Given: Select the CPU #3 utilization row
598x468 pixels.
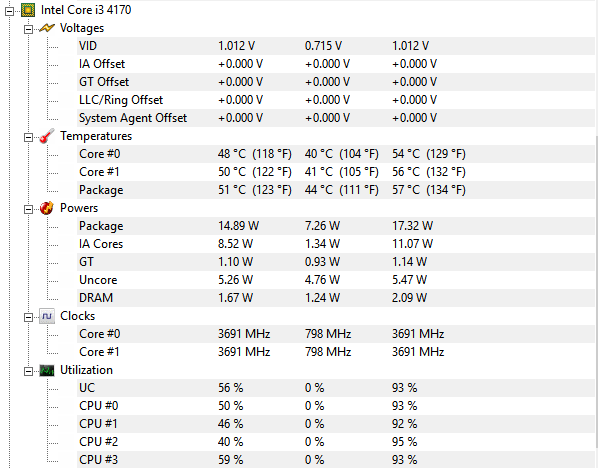Looking at the screenshot, I should pyautogui.click(x=336, y=460).
